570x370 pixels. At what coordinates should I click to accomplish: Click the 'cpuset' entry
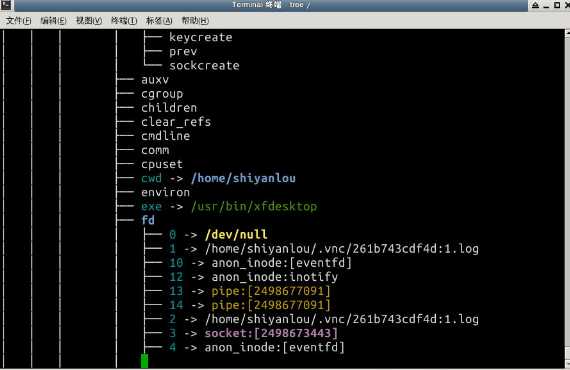pos(162,164)
